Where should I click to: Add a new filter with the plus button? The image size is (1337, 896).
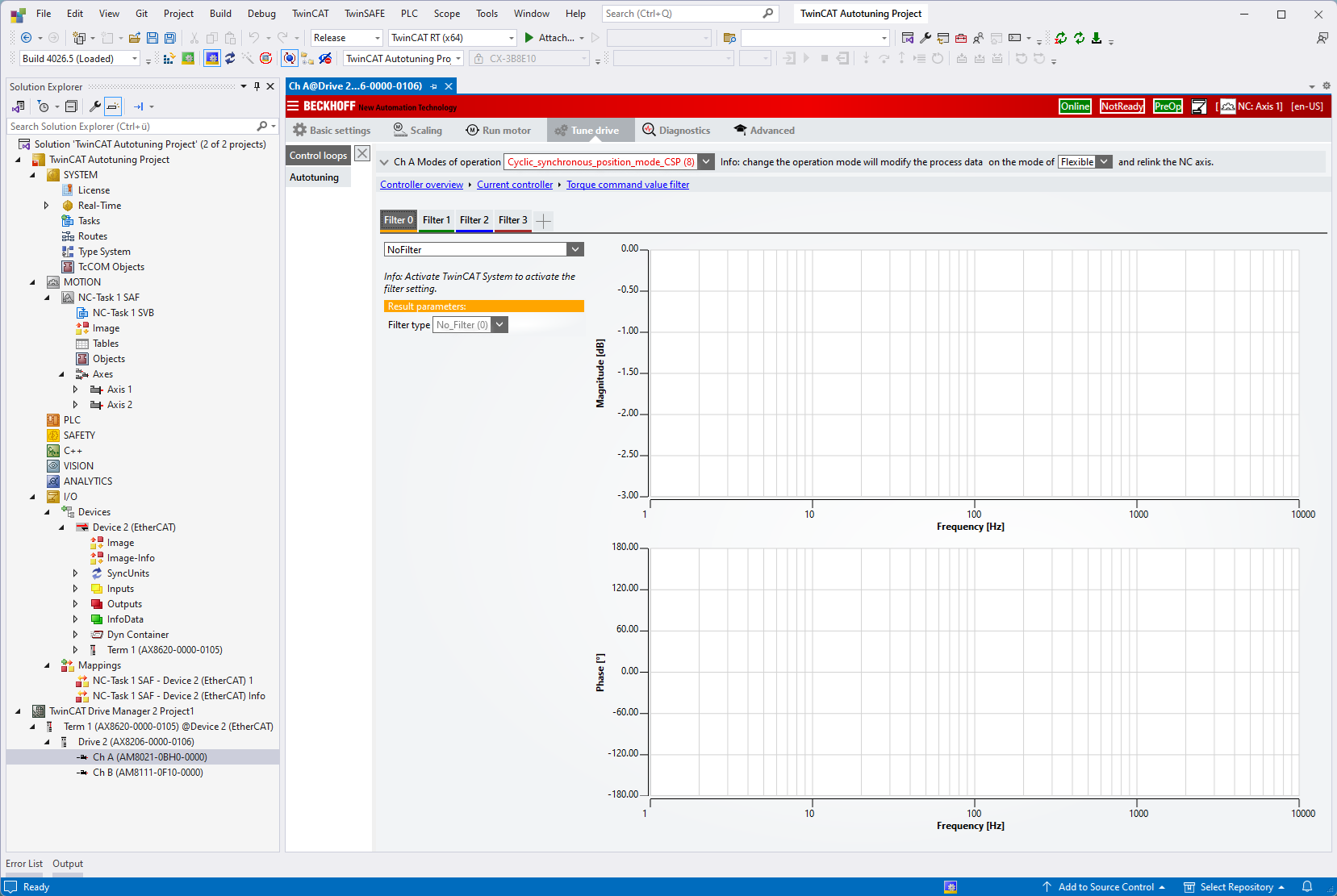(544, 221)
